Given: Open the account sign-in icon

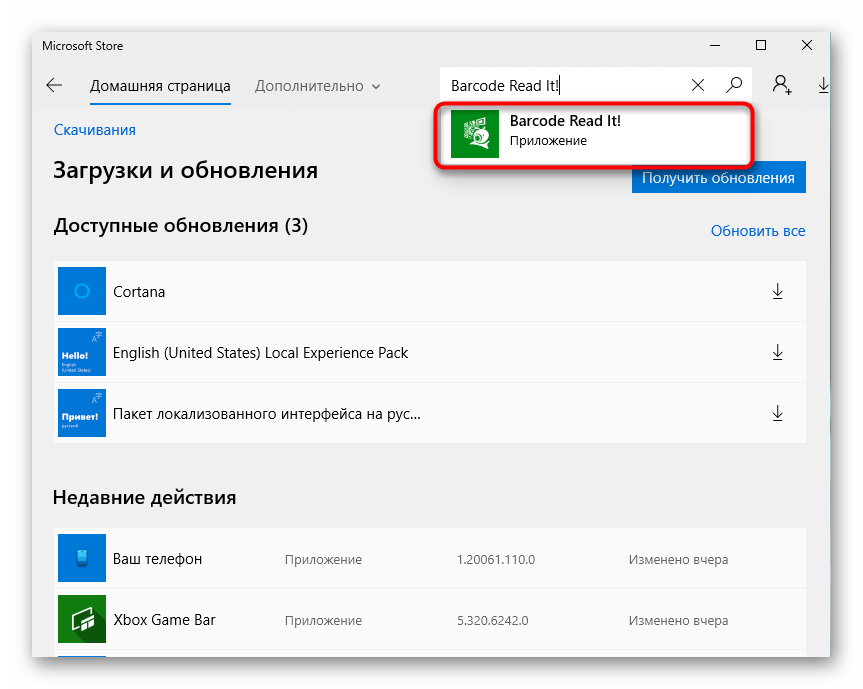Looking at the screenshot, I should pyautogui.click(x=782, y=85).
